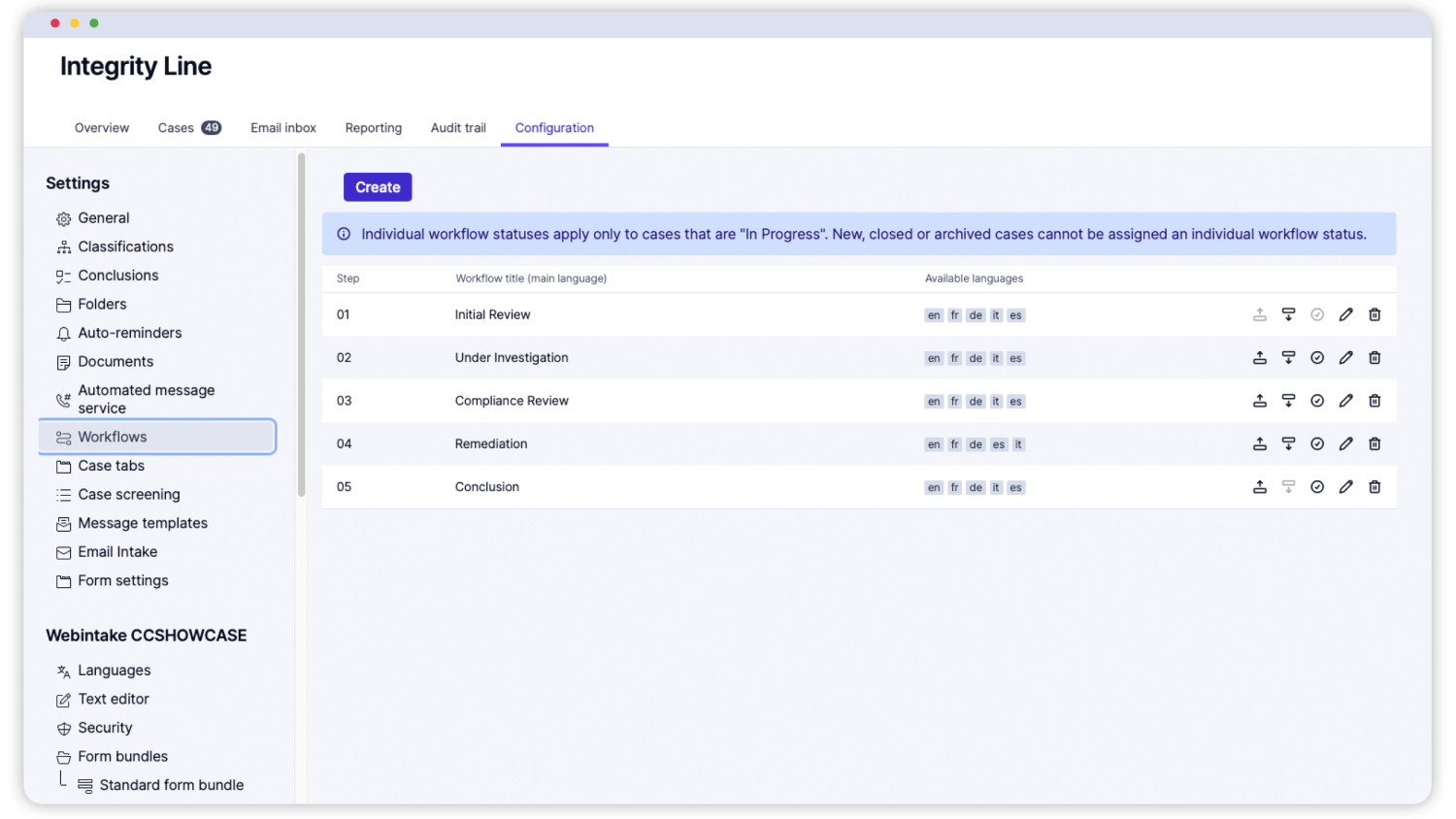
Task: Open the Audit trail tab
Action: click(x=458, y=128)
